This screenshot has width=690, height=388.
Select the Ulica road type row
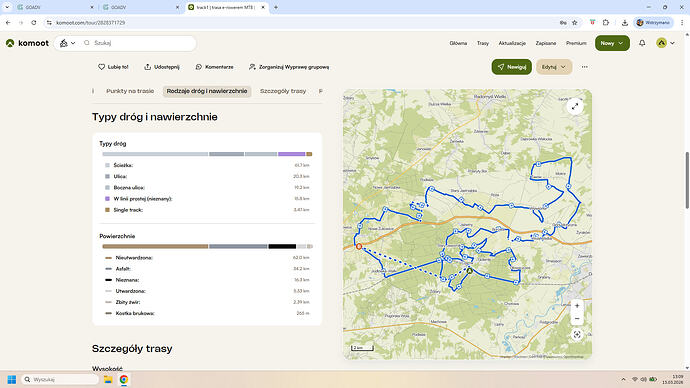[x=207, y=176]
